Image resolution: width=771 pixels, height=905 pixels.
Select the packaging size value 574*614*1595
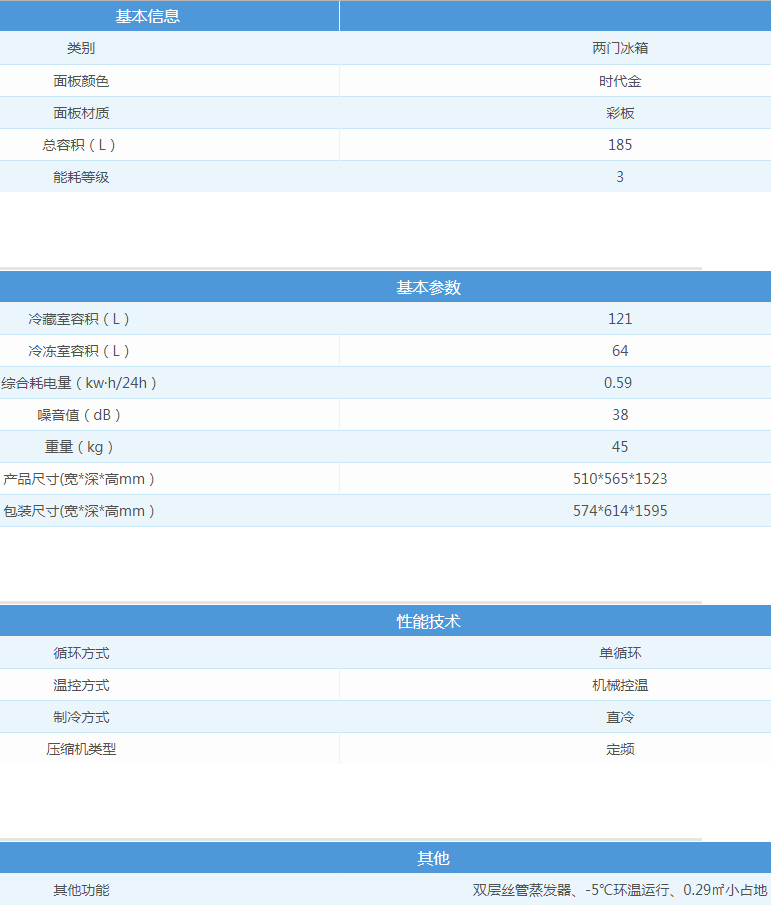pos(620,511)
